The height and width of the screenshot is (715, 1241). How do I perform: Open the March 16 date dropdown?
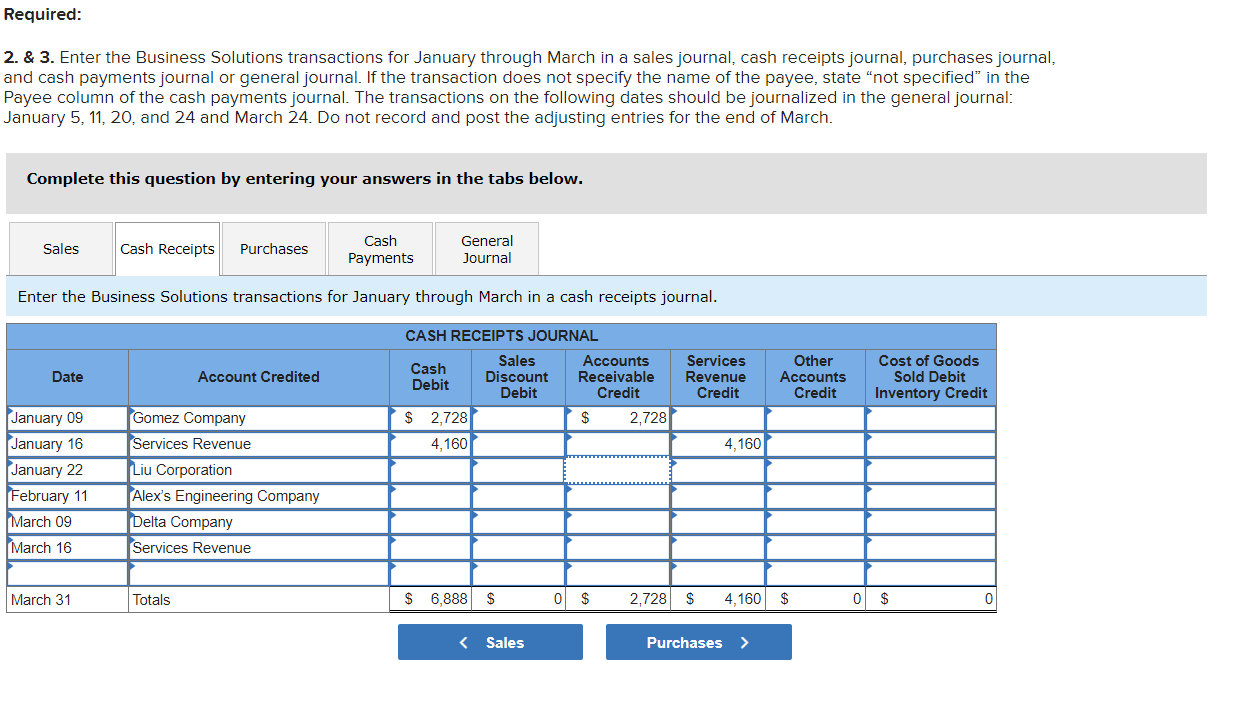coord(67,548)
